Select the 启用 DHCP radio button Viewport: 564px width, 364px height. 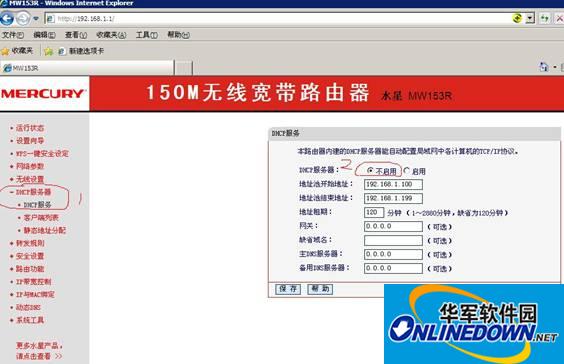406,171
